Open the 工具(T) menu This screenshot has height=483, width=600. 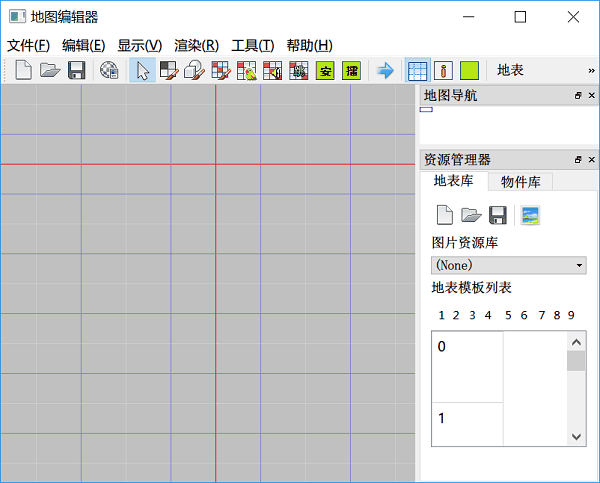coord(252,45)
